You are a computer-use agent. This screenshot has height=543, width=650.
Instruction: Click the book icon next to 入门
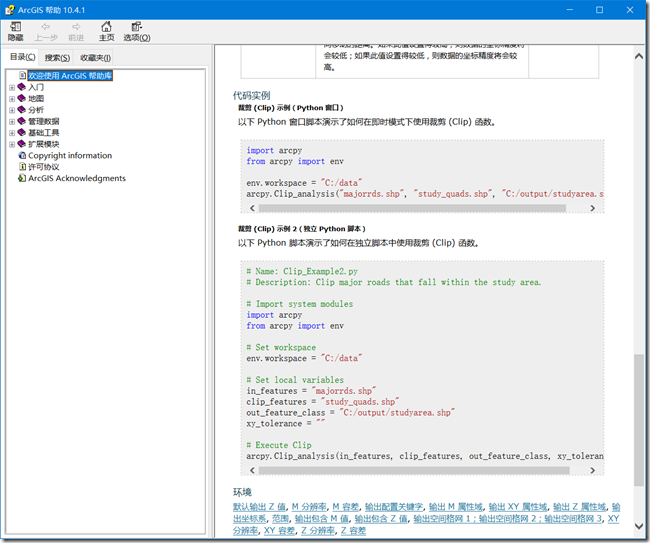22,87
